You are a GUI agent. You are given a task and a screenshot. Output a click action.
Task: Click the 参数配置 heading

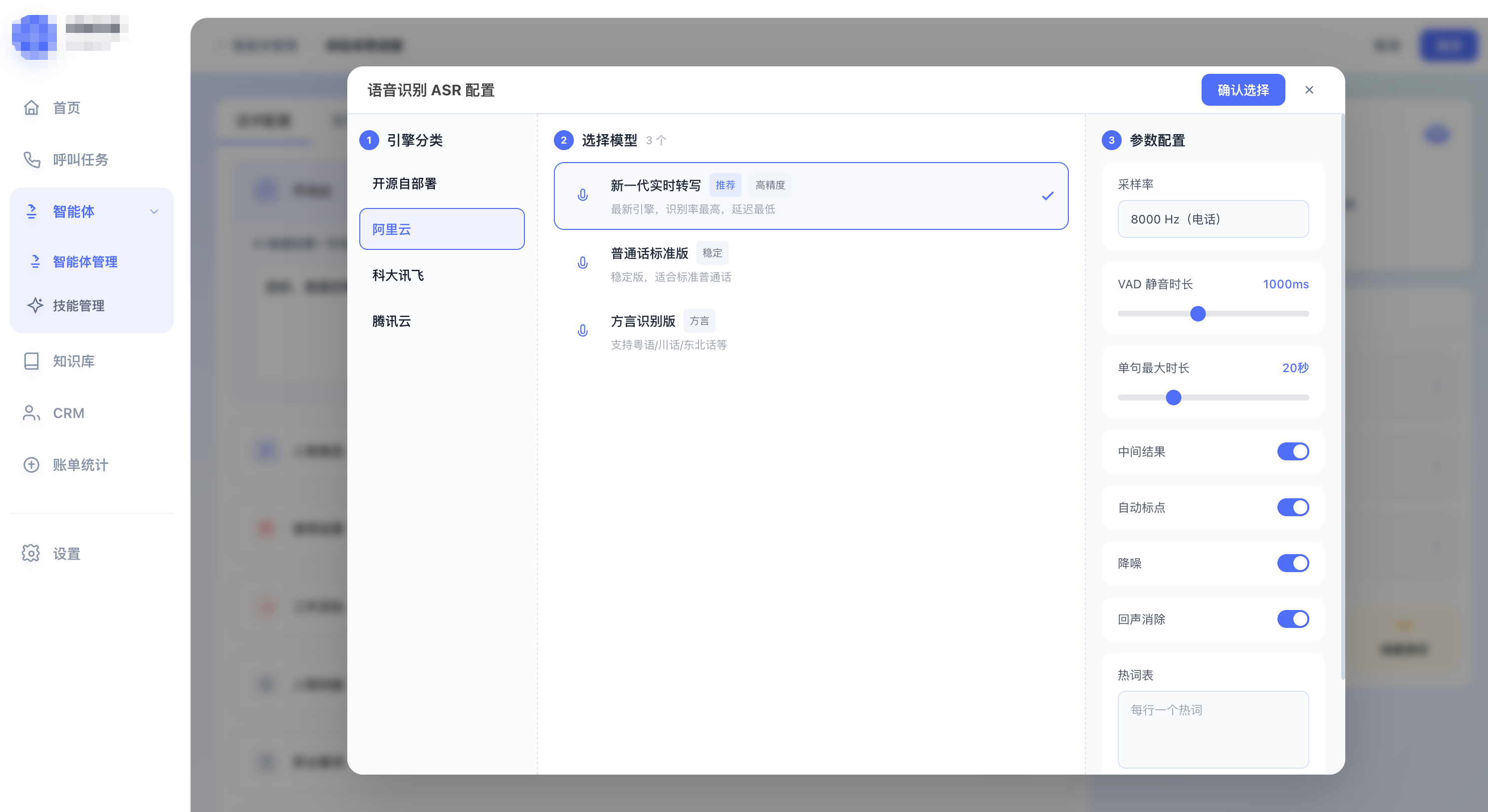(x=1157, y=140)
